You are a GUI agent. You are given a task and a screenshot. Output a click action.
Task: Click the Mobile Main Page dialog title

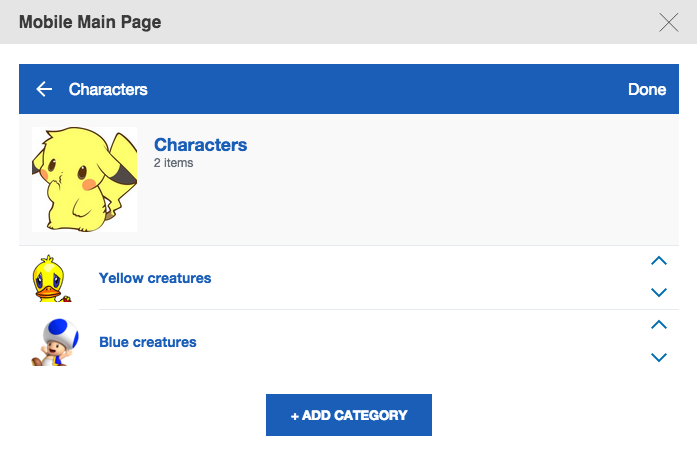[90, 22]
